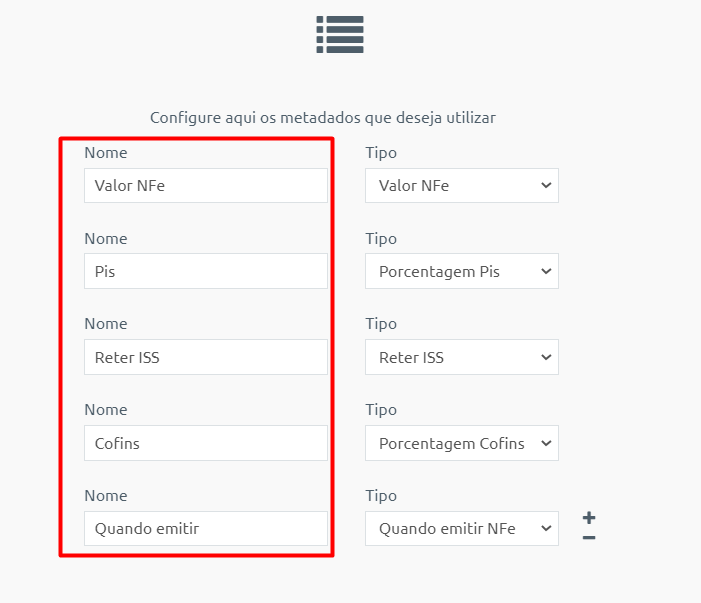Screen dimensions: 701x603
Task: Expand the Porcentagem Cofins type dropdown
Action: (462, 443)
